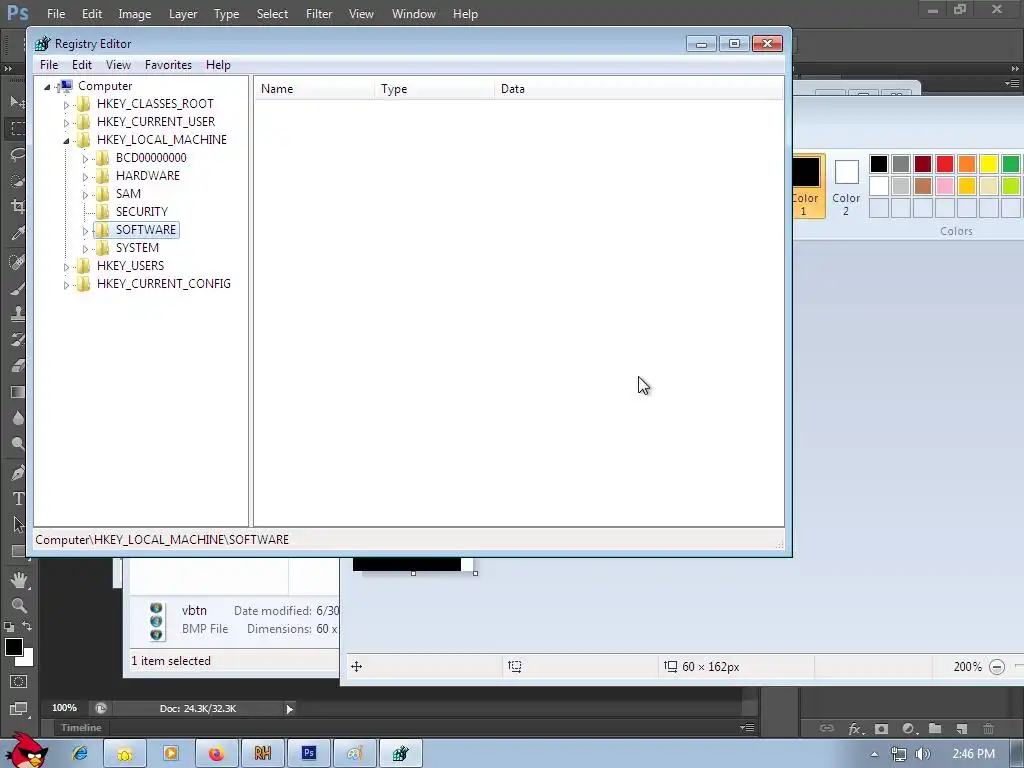This screenshot has width=1024, height=768.
Task: Select the Crop tool
Action: tap(17, 207)
